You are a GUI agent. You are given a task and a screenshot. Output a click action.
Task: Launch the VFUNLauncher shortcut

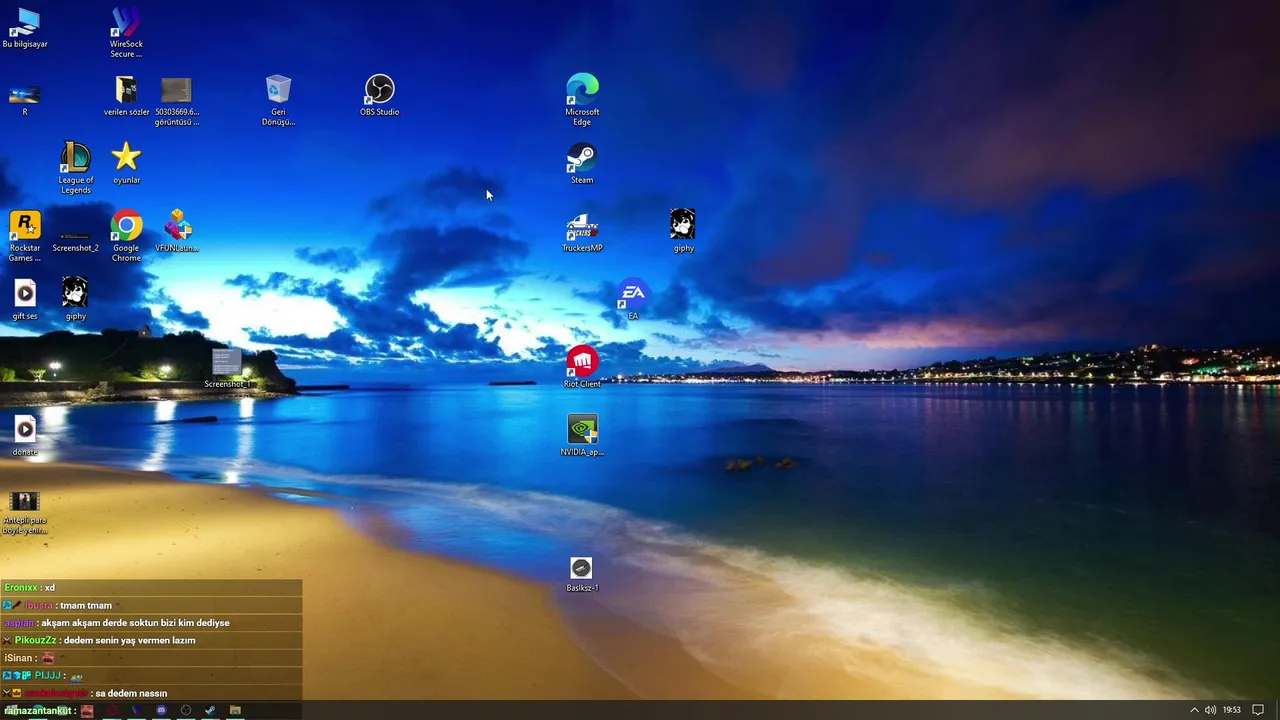(177, 231)
